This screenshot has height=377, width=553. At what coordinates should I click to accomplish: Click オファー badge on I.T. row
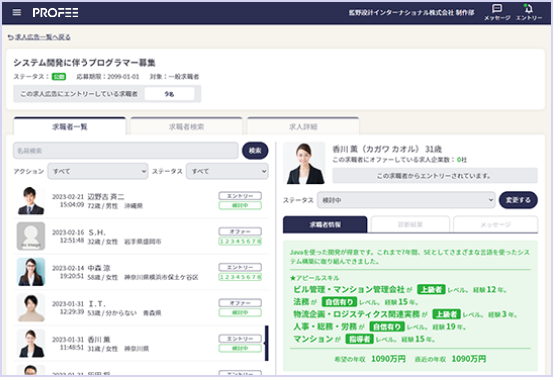(240, 303)
